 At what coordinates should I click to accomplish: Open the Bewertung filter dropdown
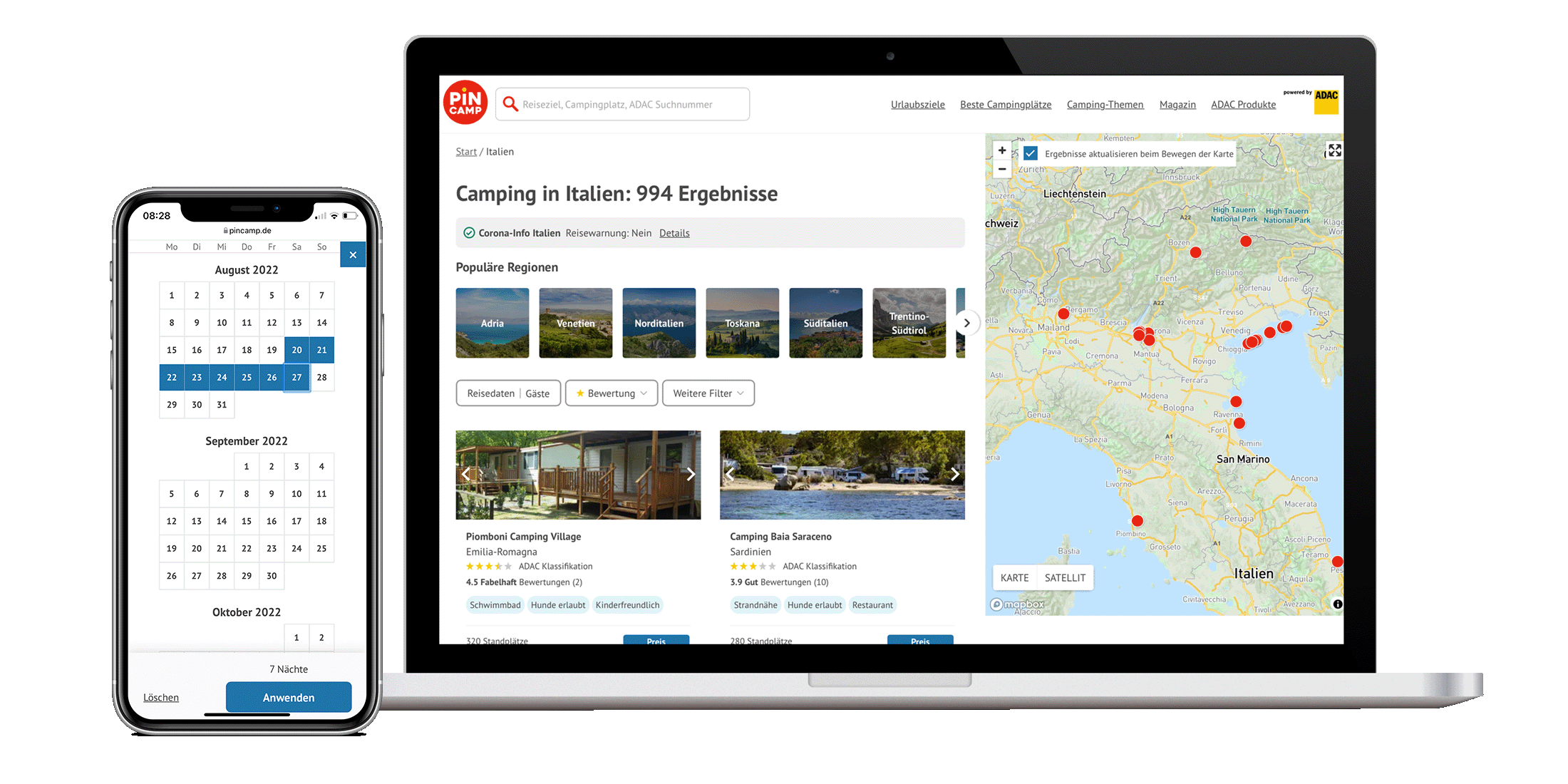[x=612, y=393]
